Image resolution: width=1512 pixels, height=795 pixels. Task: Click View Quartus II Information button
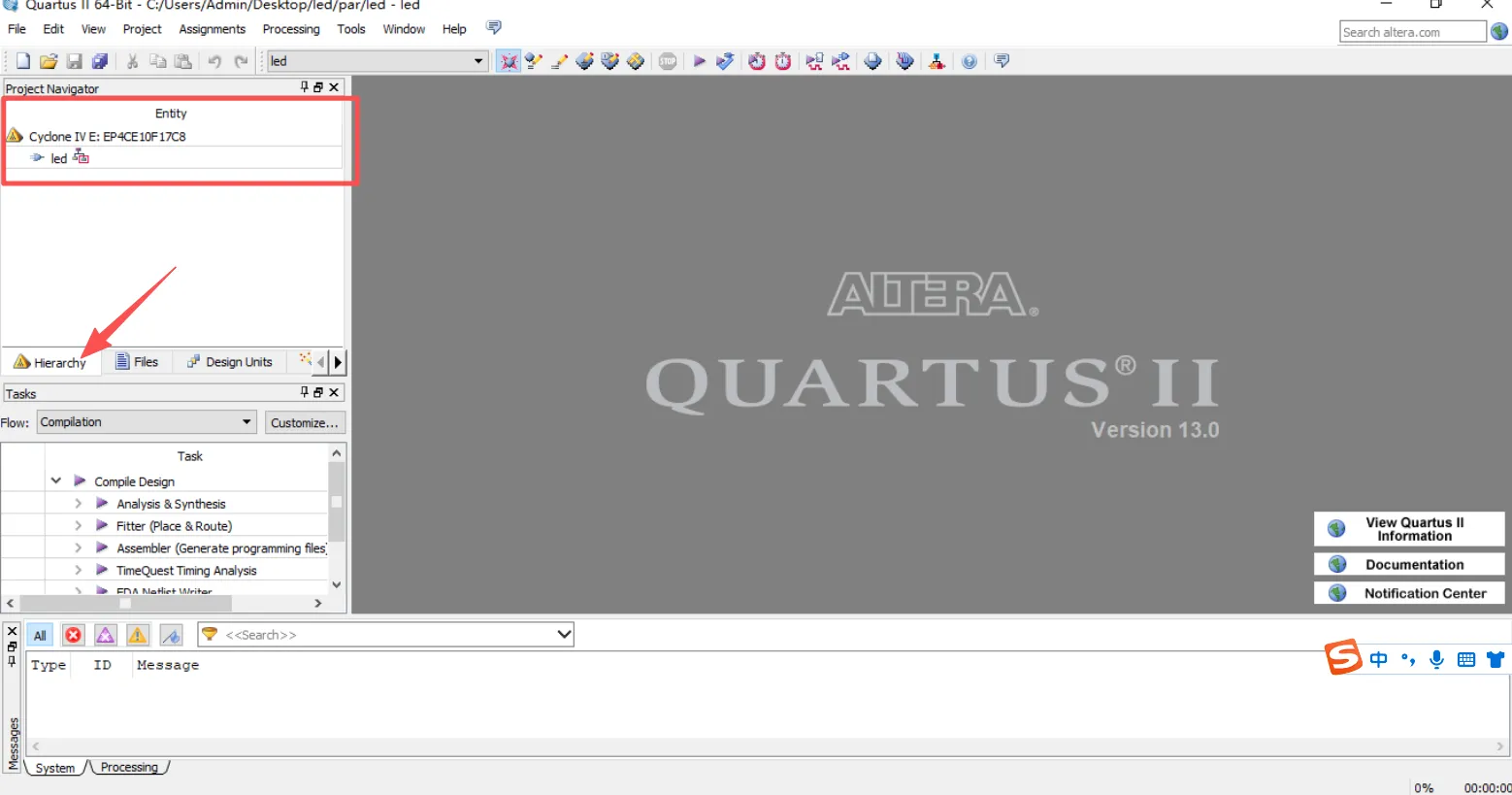point(1409,529)
